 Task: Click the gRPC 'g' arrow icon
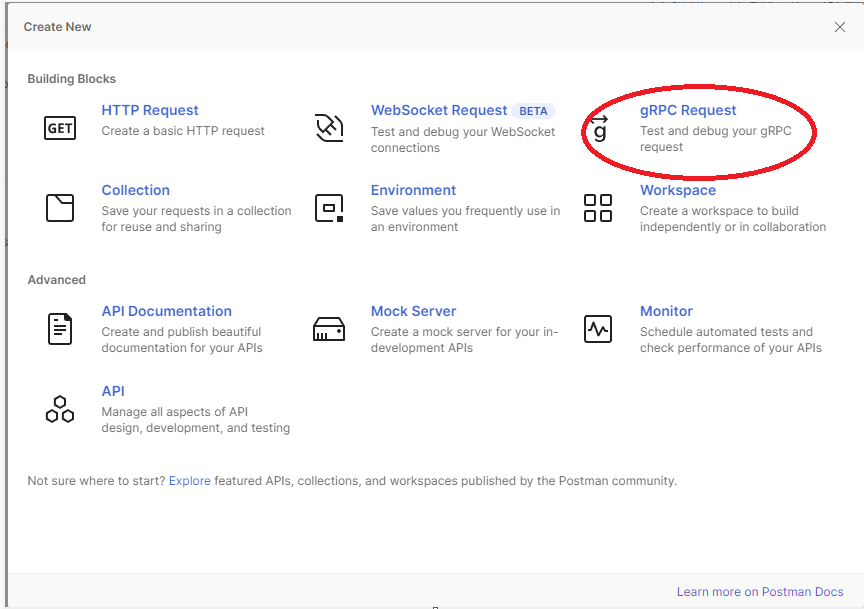click(599, 128)
